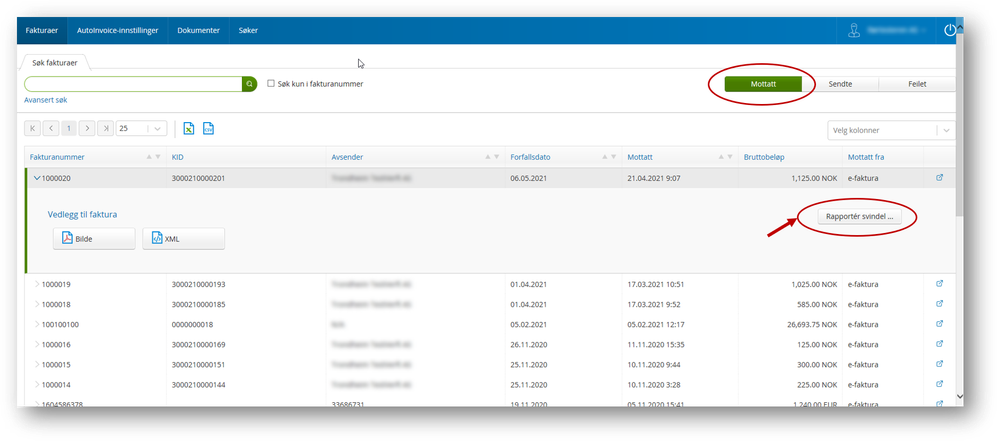Click into the invoice search field

pos(133,84)
